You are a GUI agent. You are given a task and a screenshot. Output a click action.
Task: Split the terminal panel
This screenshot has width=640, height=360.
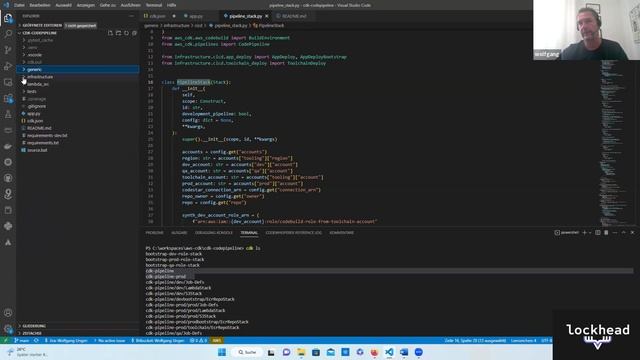click(598, 233)
